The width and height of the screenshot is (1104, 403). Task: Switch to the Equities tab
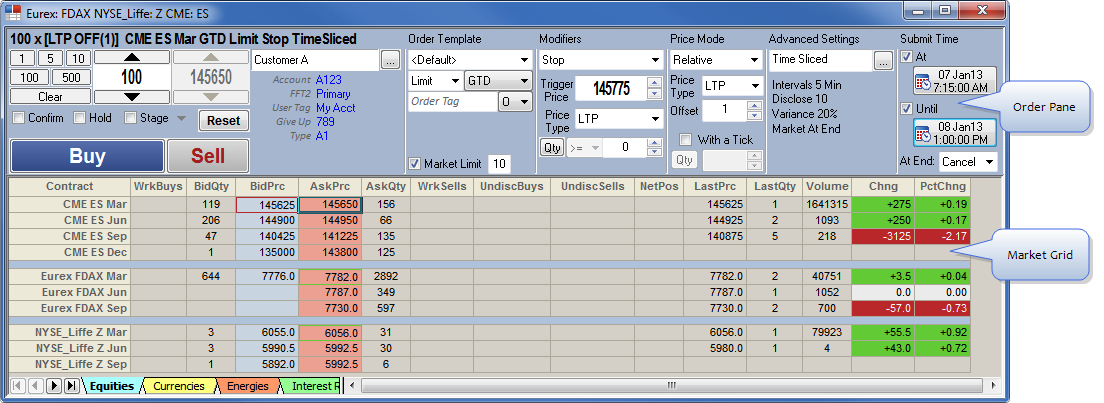[112, 385]
